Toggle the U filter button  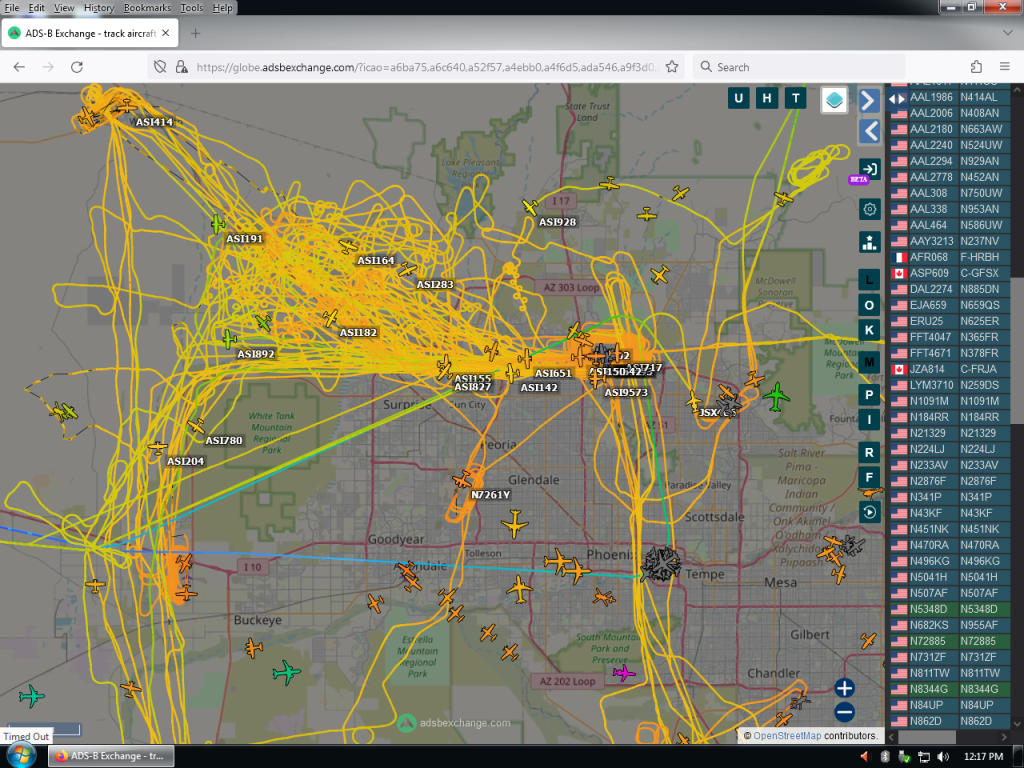pyautogui.click(x=739, y=99)
